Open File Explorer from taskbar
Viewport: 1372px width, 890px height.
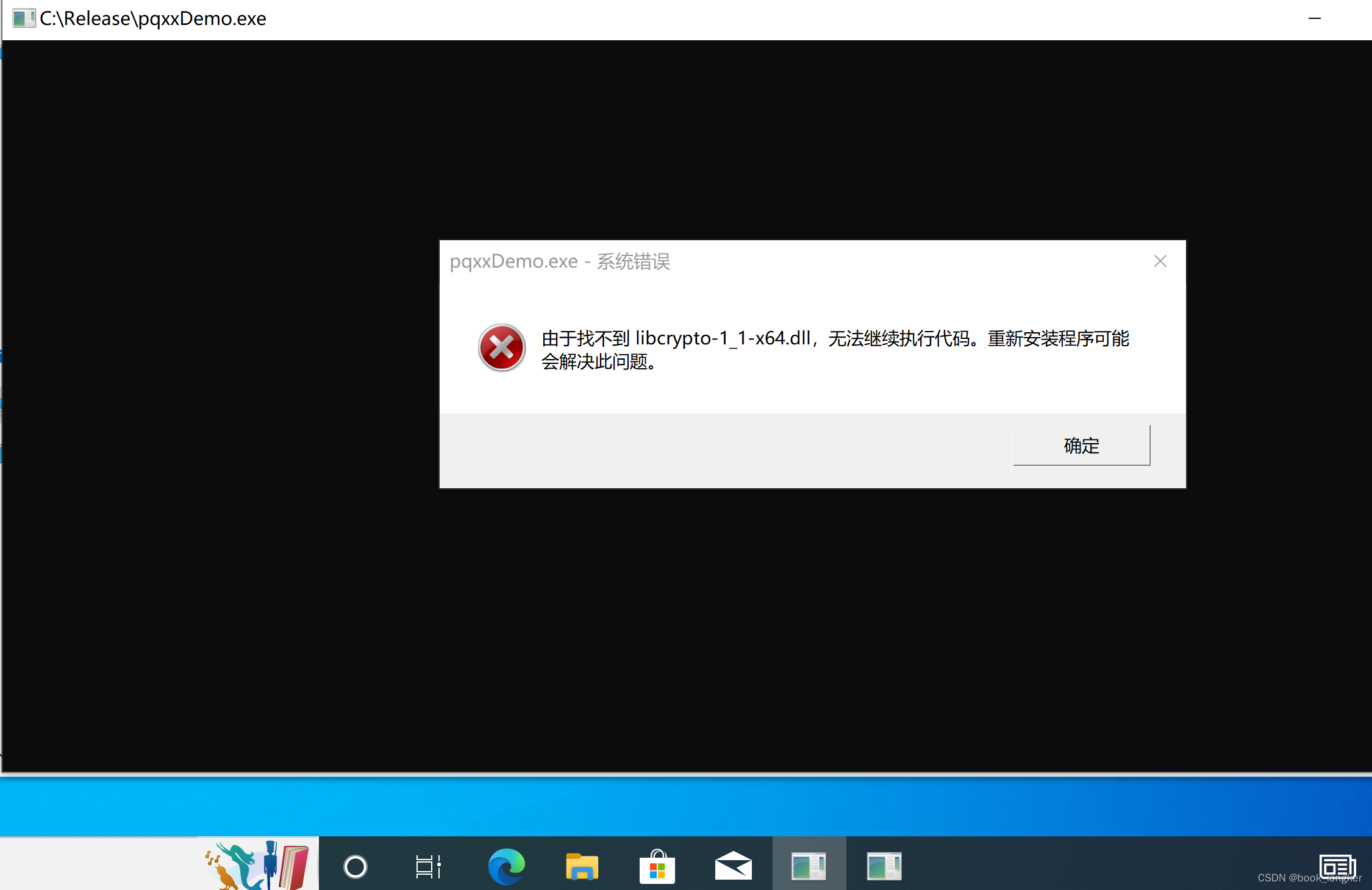[582, 866]
